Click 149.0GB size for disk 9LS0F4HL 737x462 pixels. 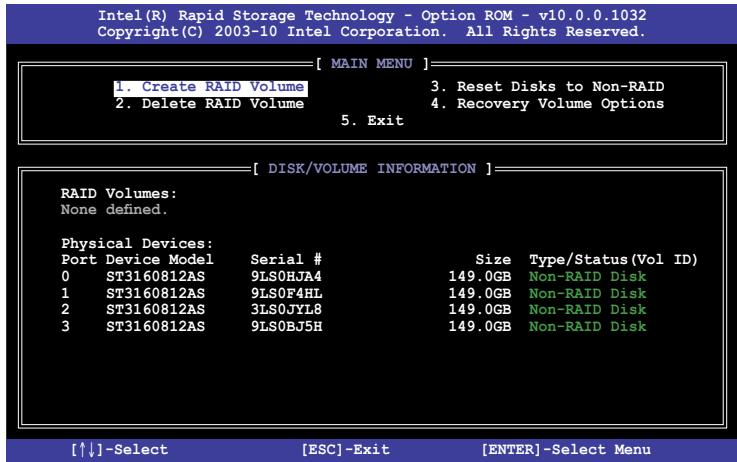pyautogui.click(x=480, y=294)
